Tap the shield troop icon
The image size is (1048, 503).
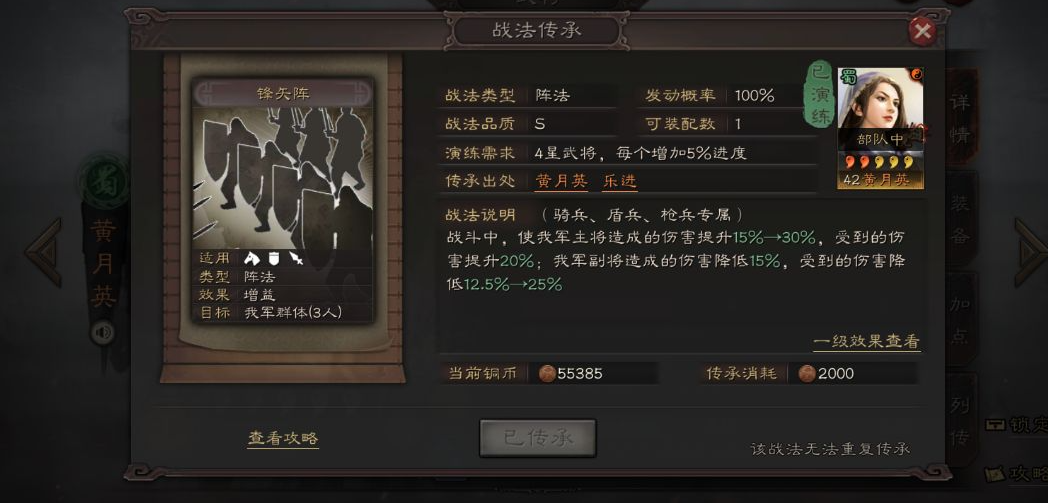273,258
